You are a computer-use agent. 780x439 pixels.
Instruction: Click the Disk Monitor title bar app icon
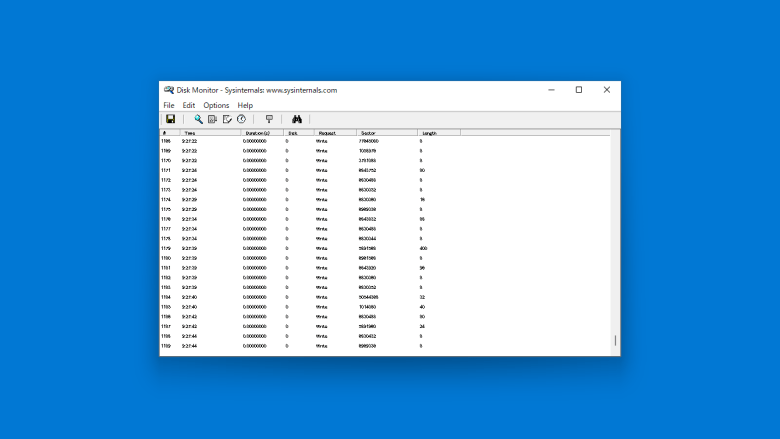point(169,90)
